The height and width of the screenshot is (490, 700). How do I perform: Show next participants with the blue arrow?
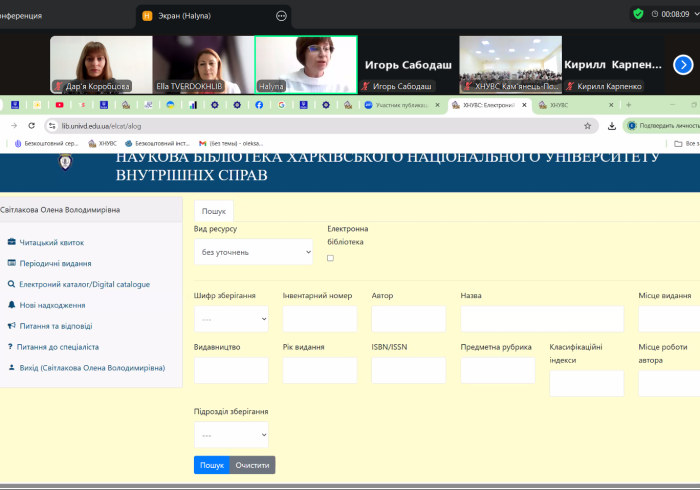point(683,65)
